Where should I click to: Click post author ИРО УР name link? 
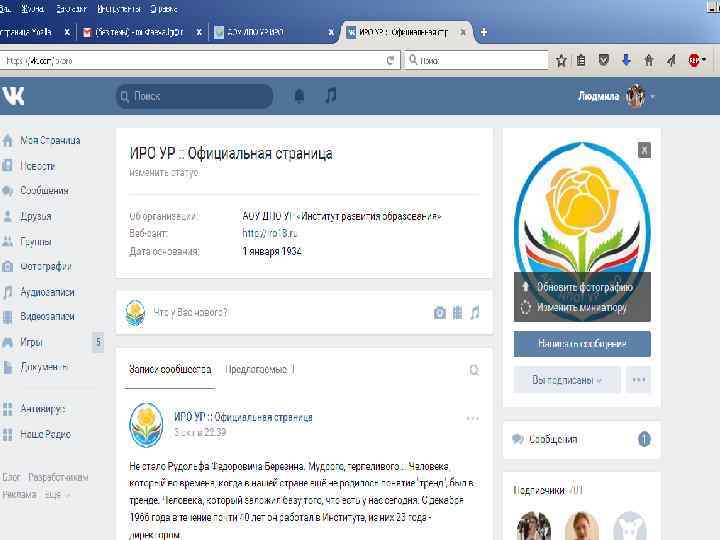pos(243,417)
